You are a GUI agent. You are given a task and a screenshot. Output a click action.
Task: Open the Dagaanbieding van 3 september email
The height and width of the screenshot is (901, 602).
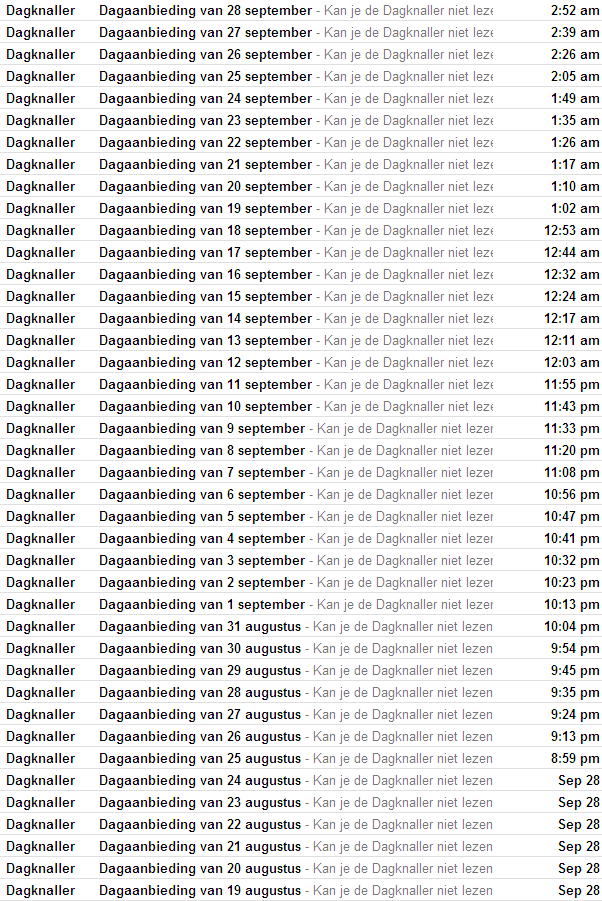(x=301, y=560)
